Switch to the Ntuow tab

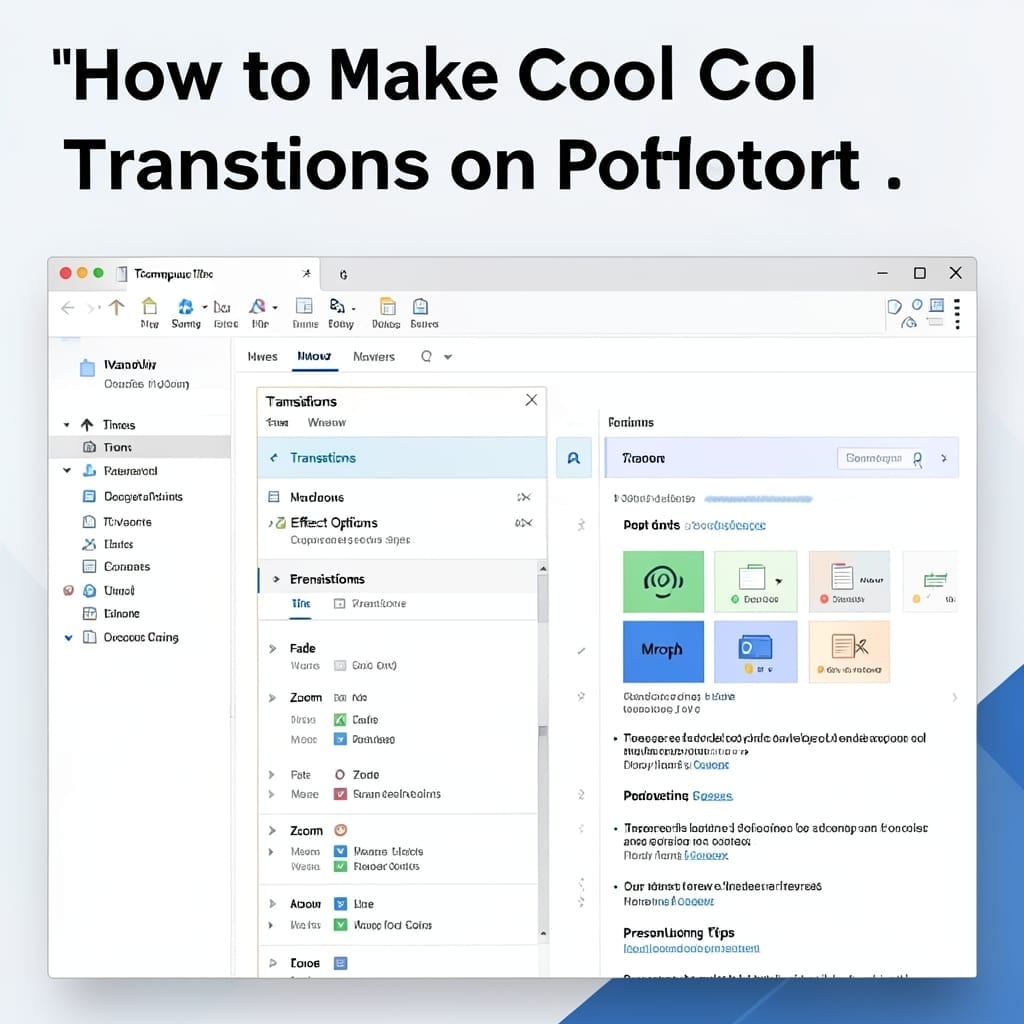314,357
